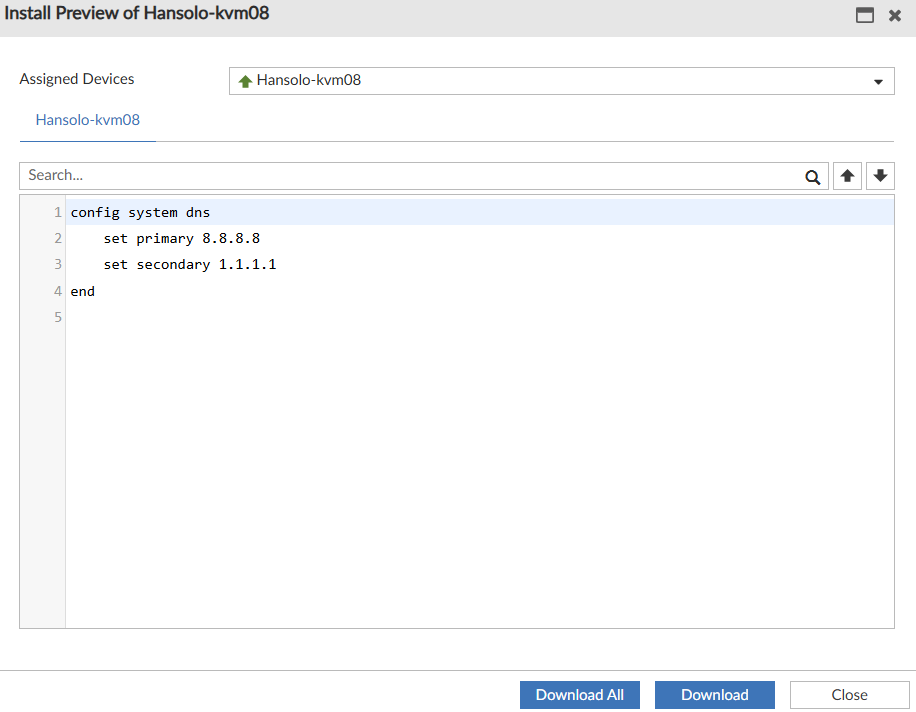Click the Install Preview dialog title

click(137, 14)
